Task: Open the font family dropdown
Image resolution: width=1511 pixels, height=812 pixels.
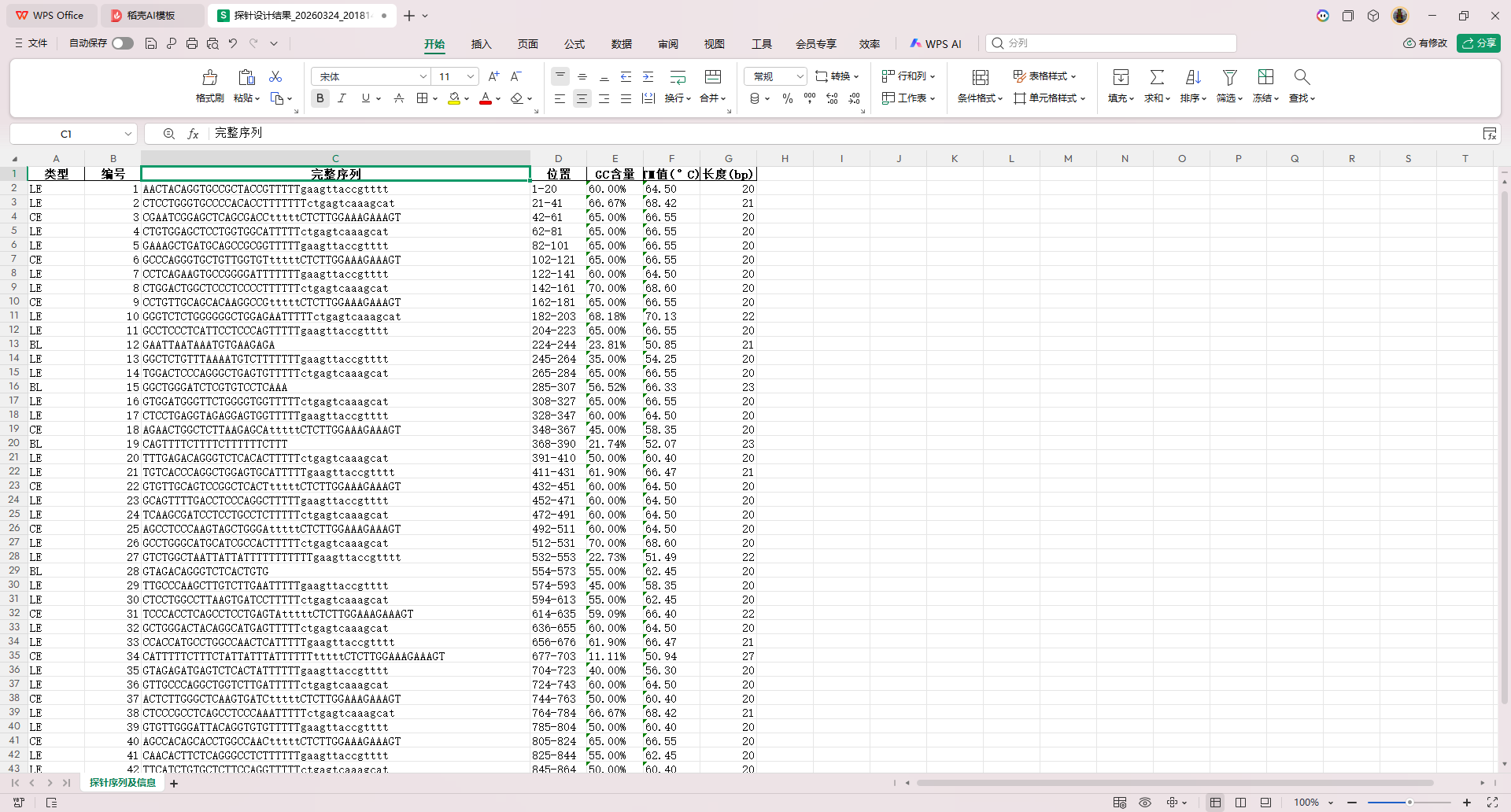Action: coord(423,76)
